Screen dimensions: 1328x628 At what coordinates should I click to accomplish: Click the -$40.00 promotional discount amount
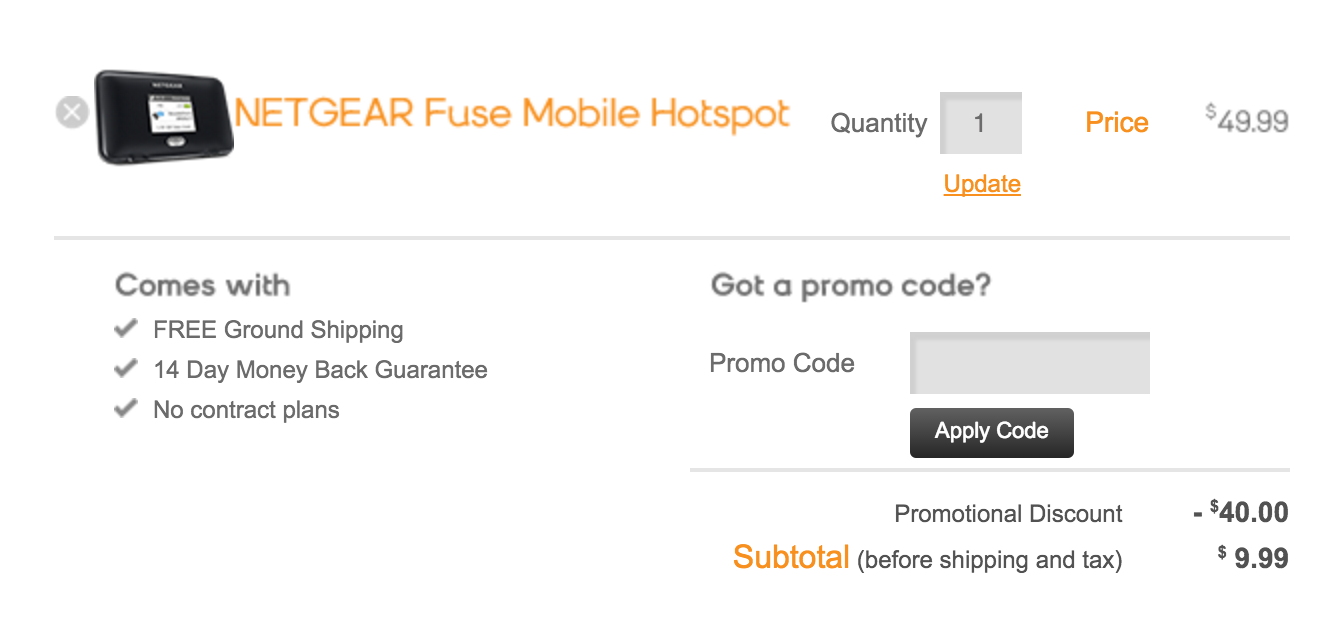tap(1240, 513)
